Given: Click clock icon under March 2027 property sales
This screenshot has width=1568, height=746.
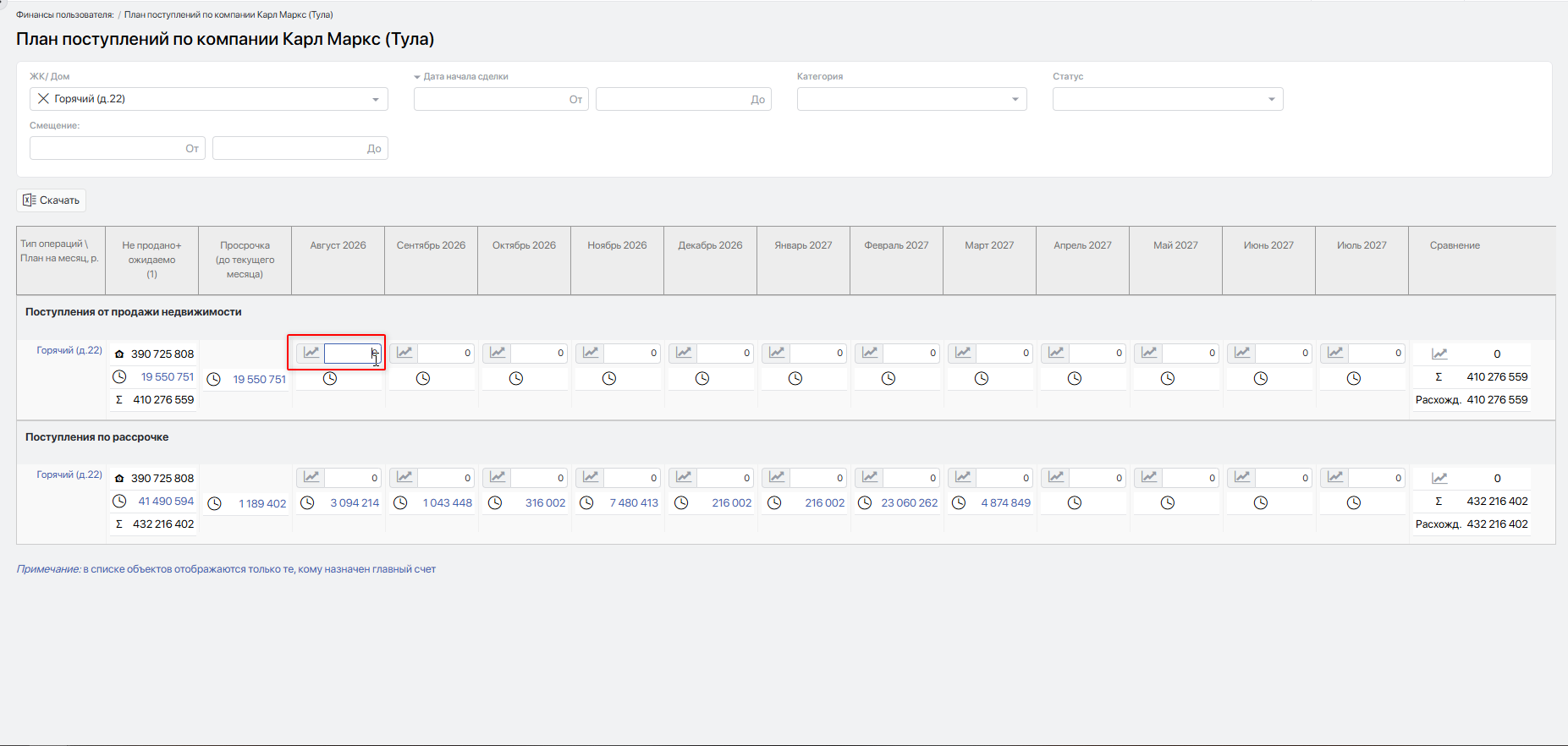Looking at the screenshot, I should coord(982,378).
